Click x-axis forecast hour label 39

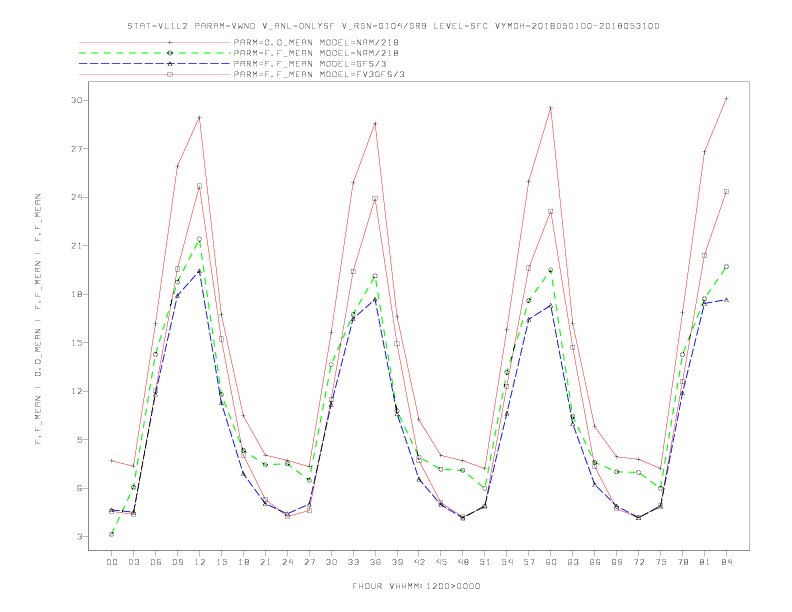[397, 562]
